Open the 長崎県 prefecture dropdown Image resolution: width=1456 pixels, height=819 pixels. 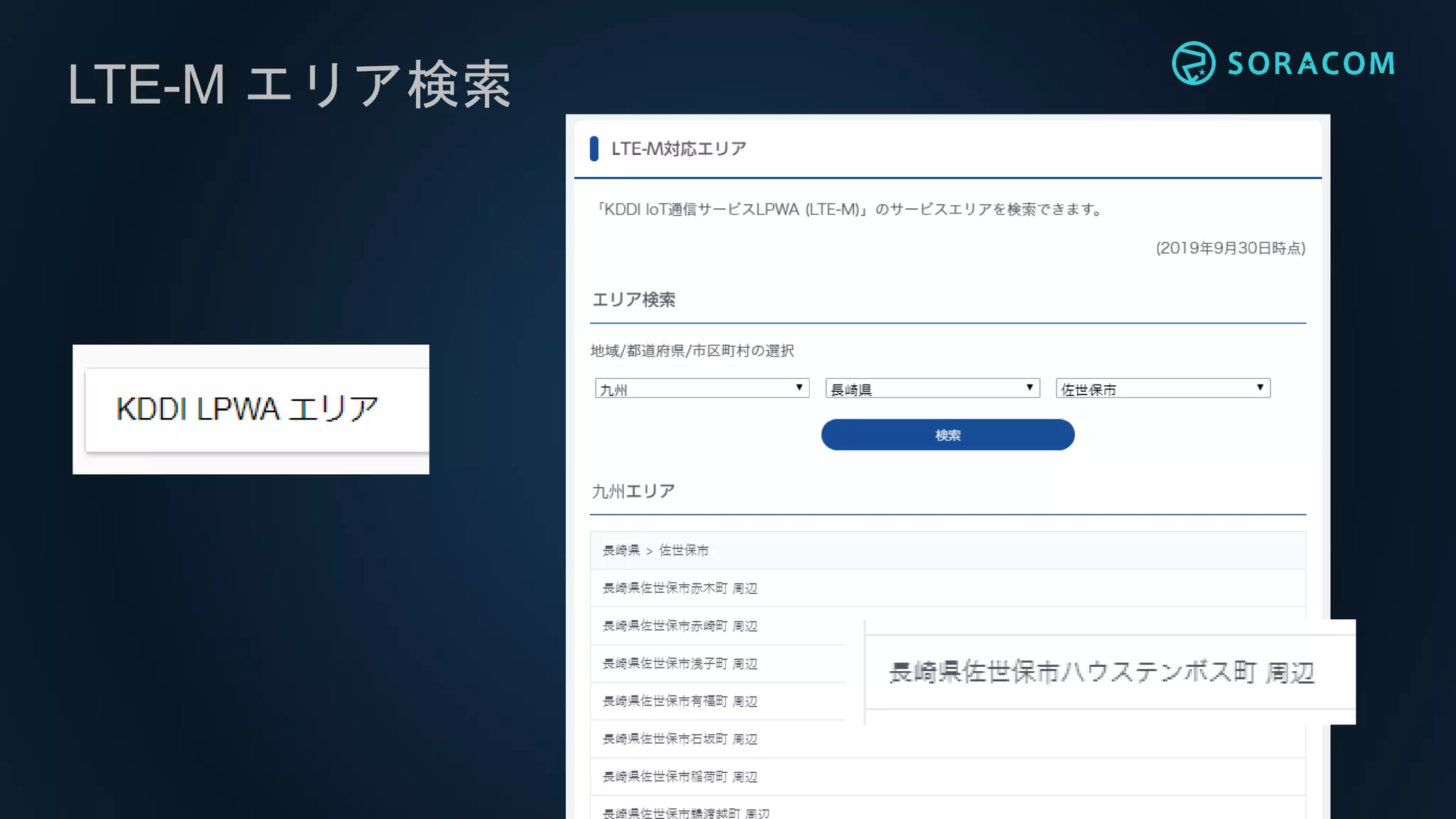[932, 388]
